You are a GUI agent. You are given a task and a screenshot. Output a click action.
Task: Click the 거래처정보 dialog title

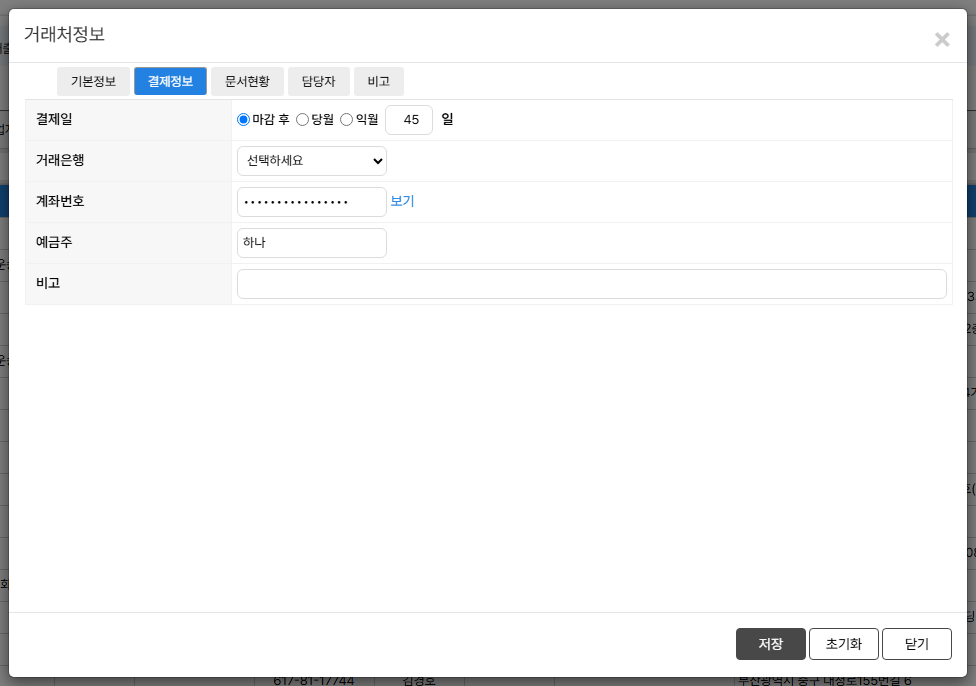(x=64, y=34)
